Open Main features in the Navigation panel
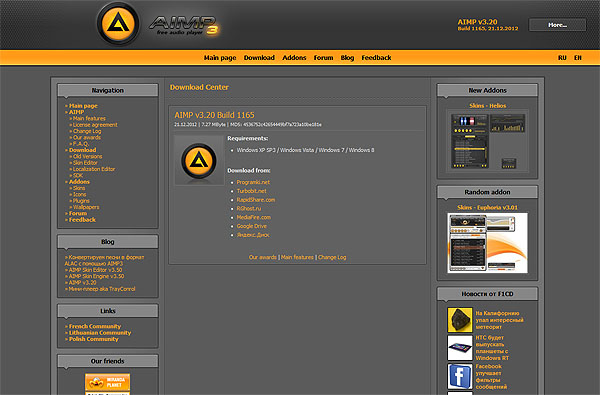Image resolution: width=600 pixels, height=395 pixels. click(89, 119)
